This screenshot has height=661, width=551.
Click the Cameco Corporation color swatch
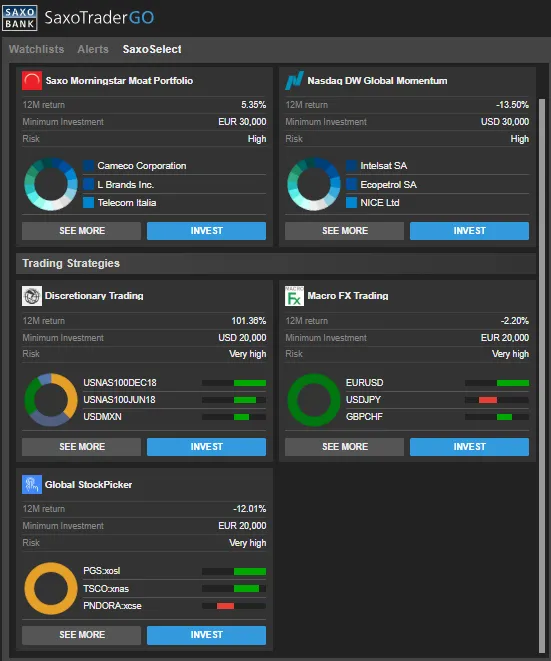89,166
